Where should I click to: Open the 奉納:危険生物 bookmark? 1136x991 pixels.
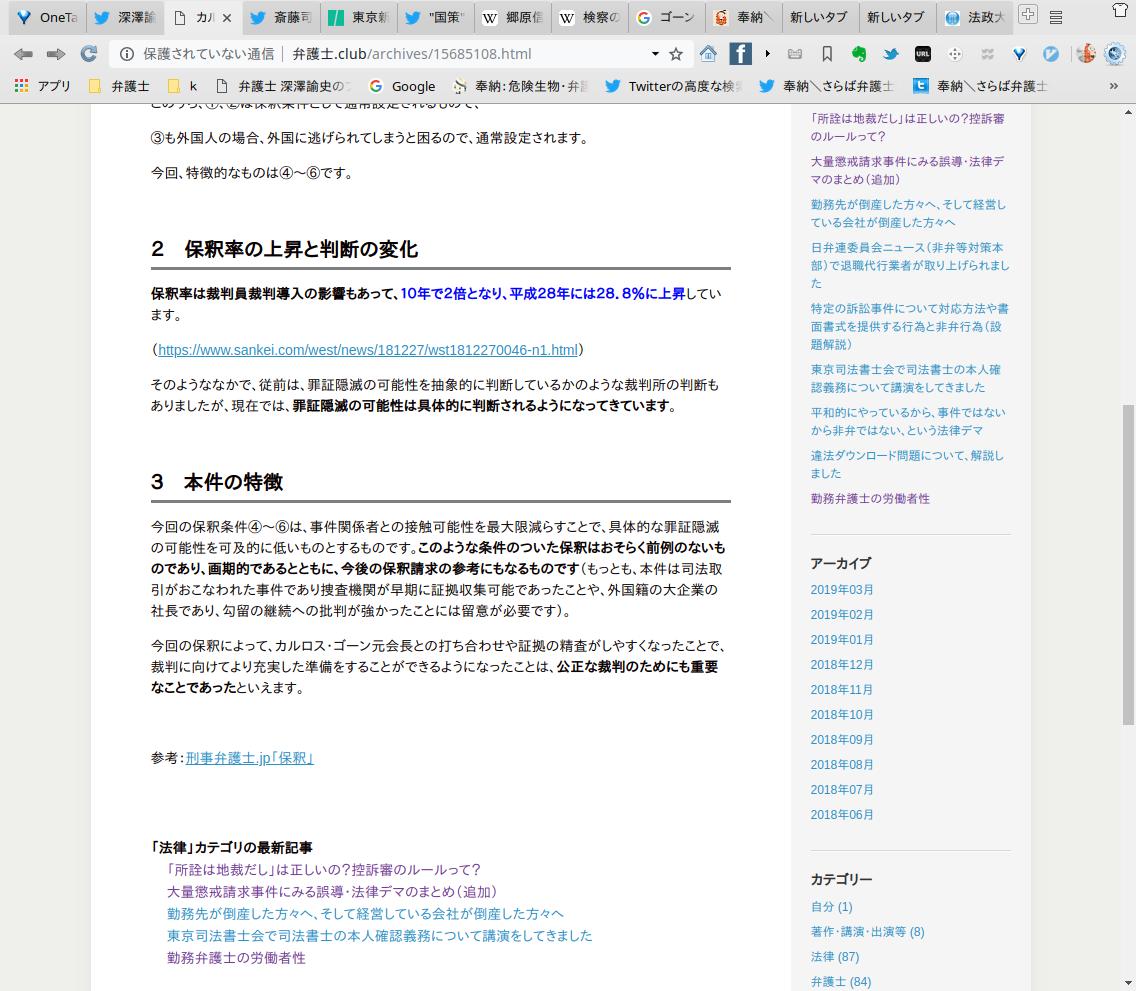[521, 86]
